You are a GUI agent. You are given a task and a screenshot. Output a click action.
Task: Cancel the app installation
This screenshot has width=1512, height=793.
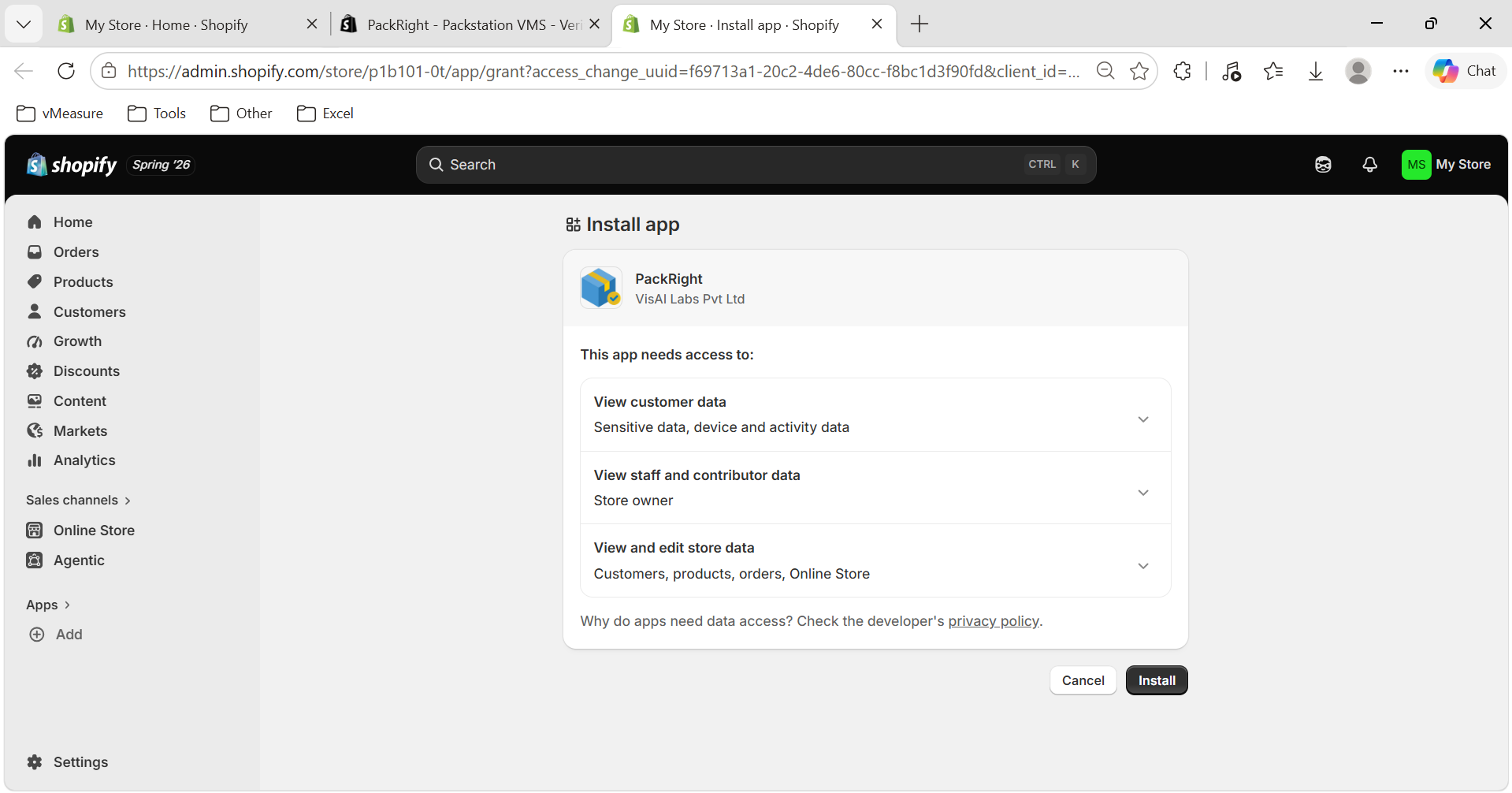point(1083,681)
